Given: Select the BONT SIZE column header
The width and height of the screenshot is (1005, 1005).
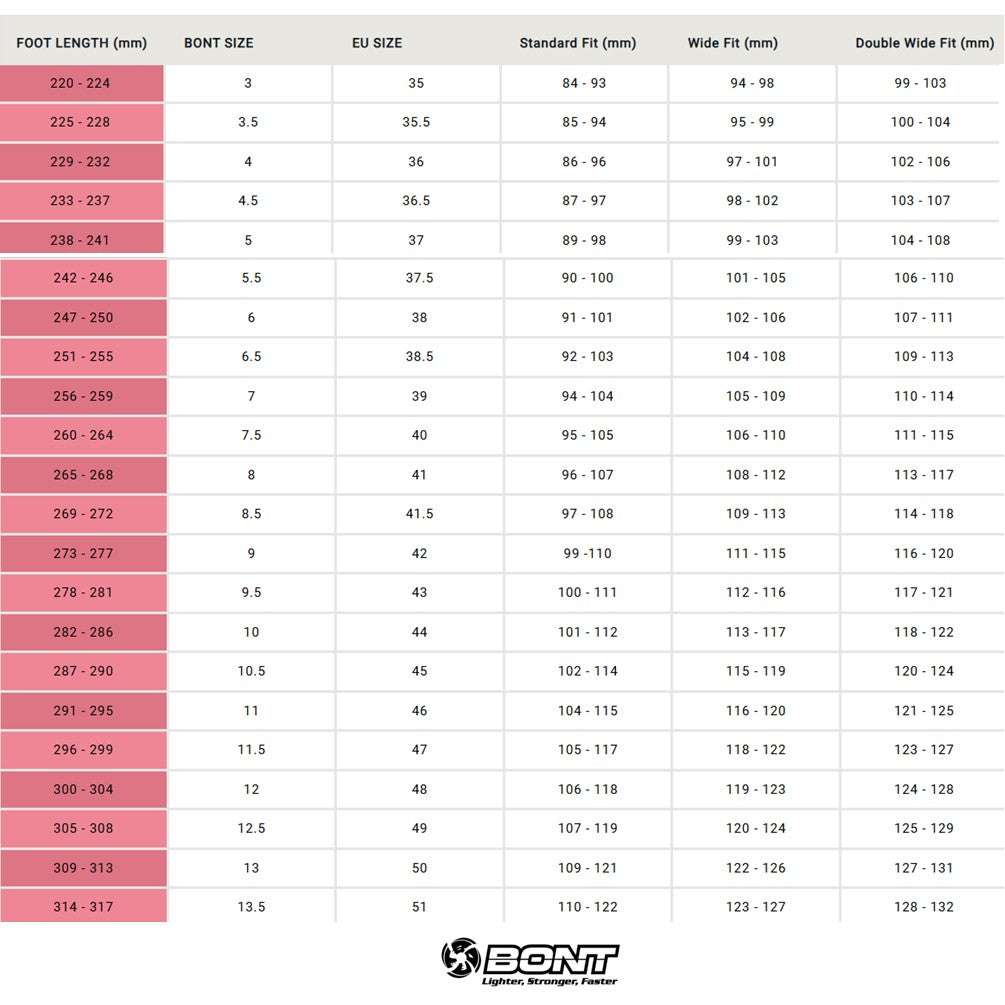Looking at the screenshot, I should coord(219,43).
